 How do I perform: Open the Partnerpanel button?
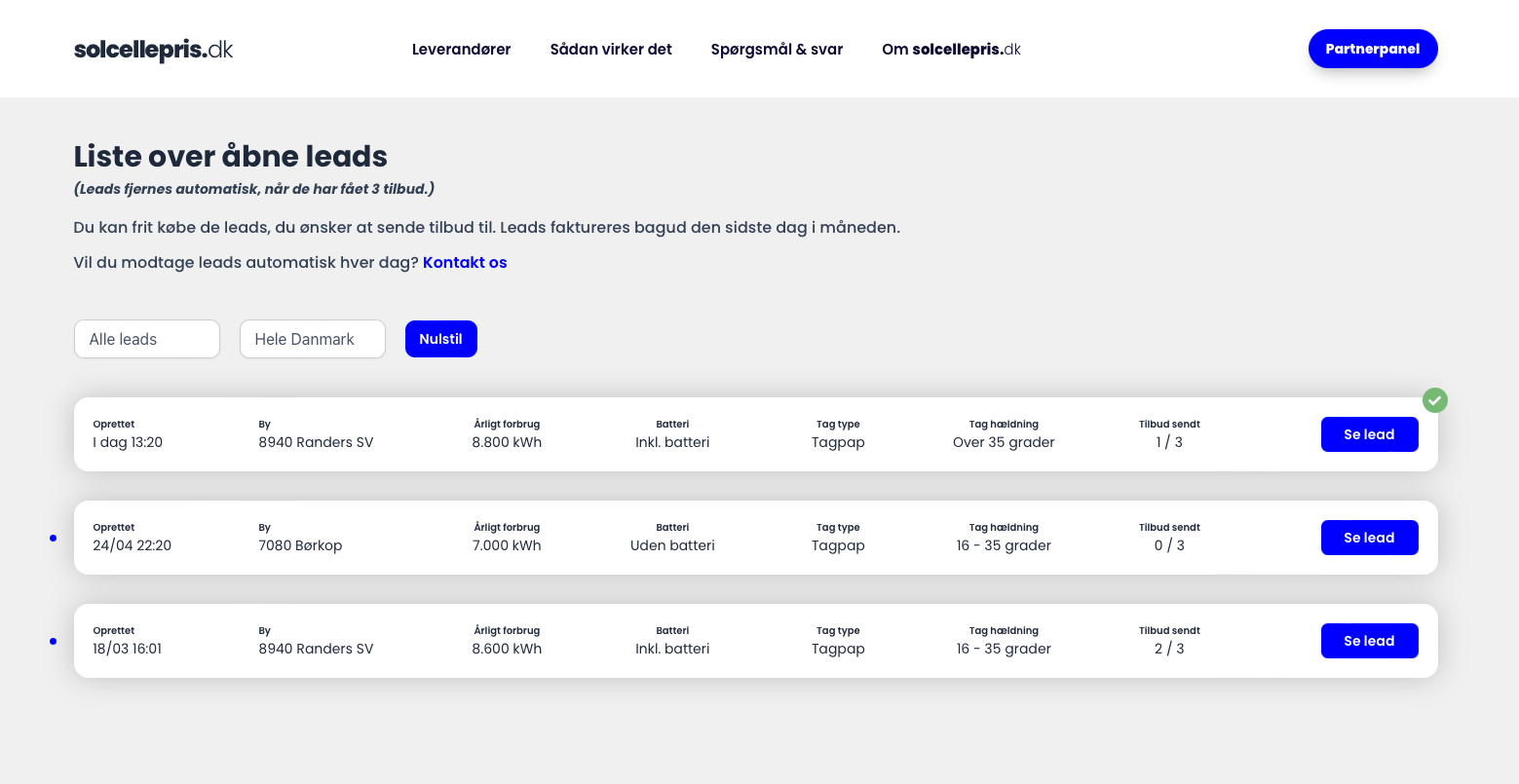pyautogui.click(x=1372, y=49)
